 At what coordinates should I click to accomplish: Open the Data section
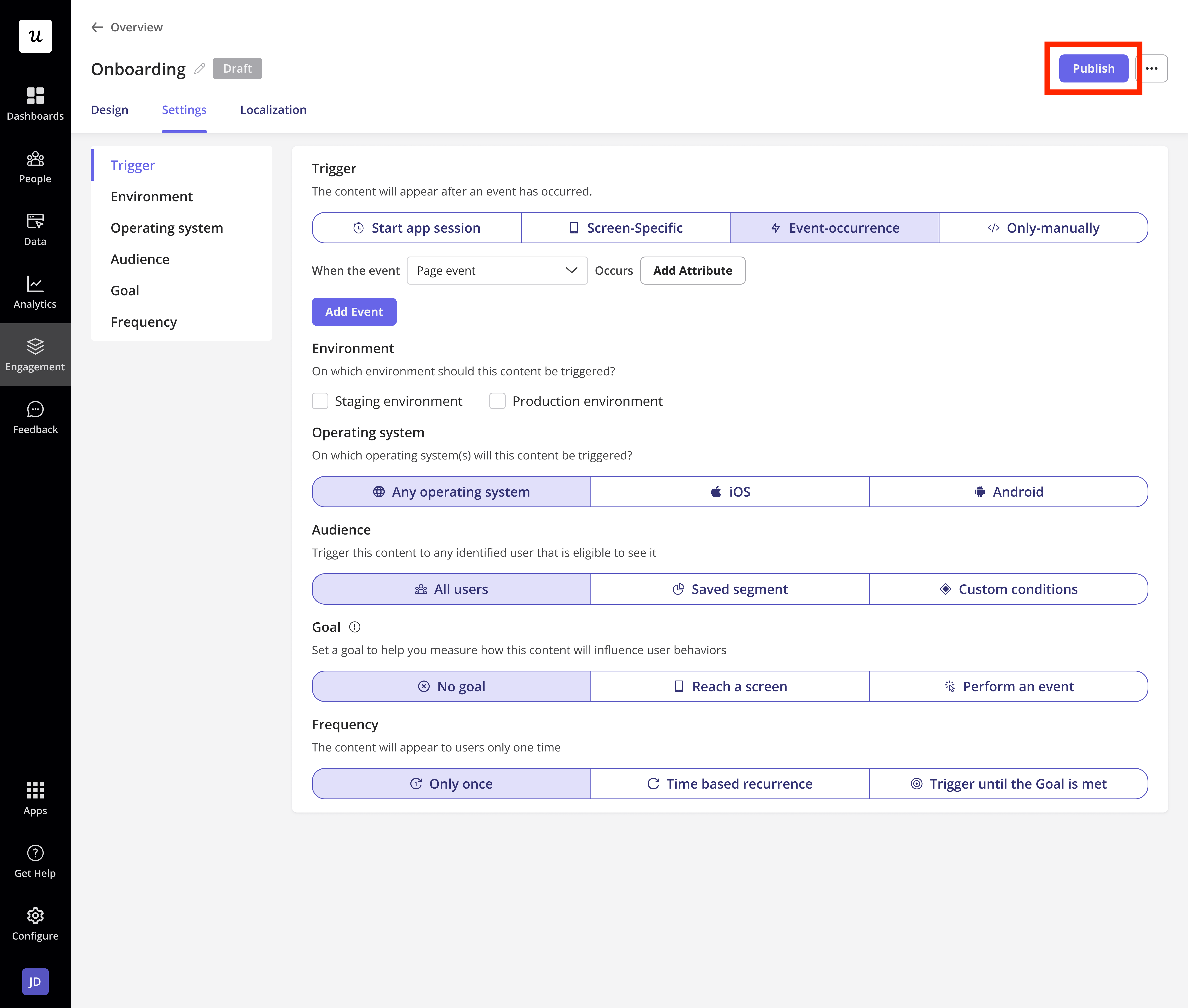tap(35, 230)
